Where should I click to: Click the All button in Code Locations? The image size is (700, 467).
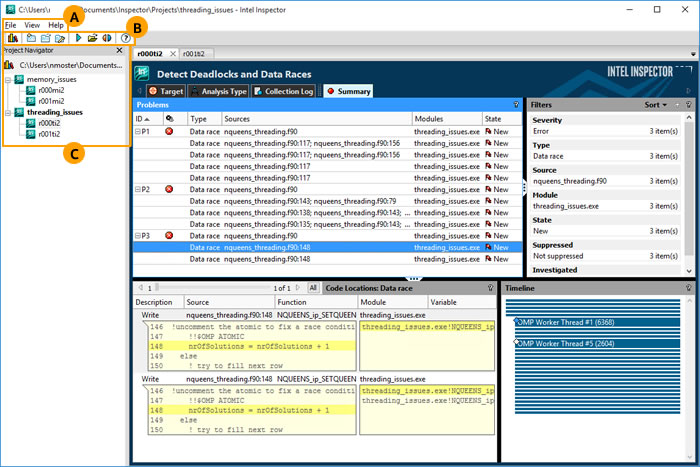click(313, 287)
